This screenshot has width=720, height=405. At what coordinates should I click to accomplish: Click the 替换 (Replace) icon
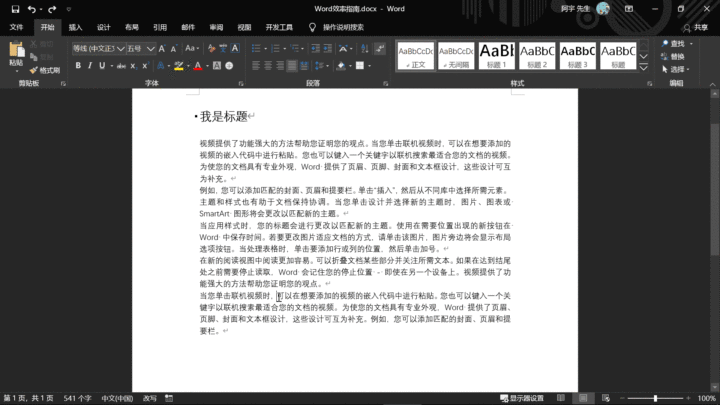pyautogui.click(x=664, y=56)
